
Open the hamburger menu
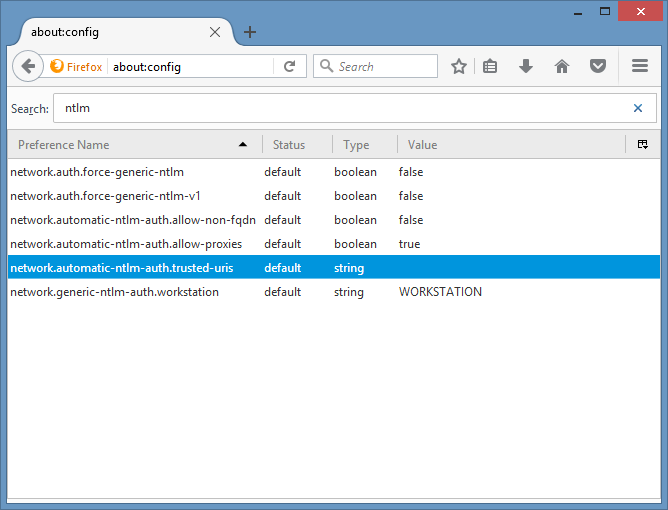[640, 66]
